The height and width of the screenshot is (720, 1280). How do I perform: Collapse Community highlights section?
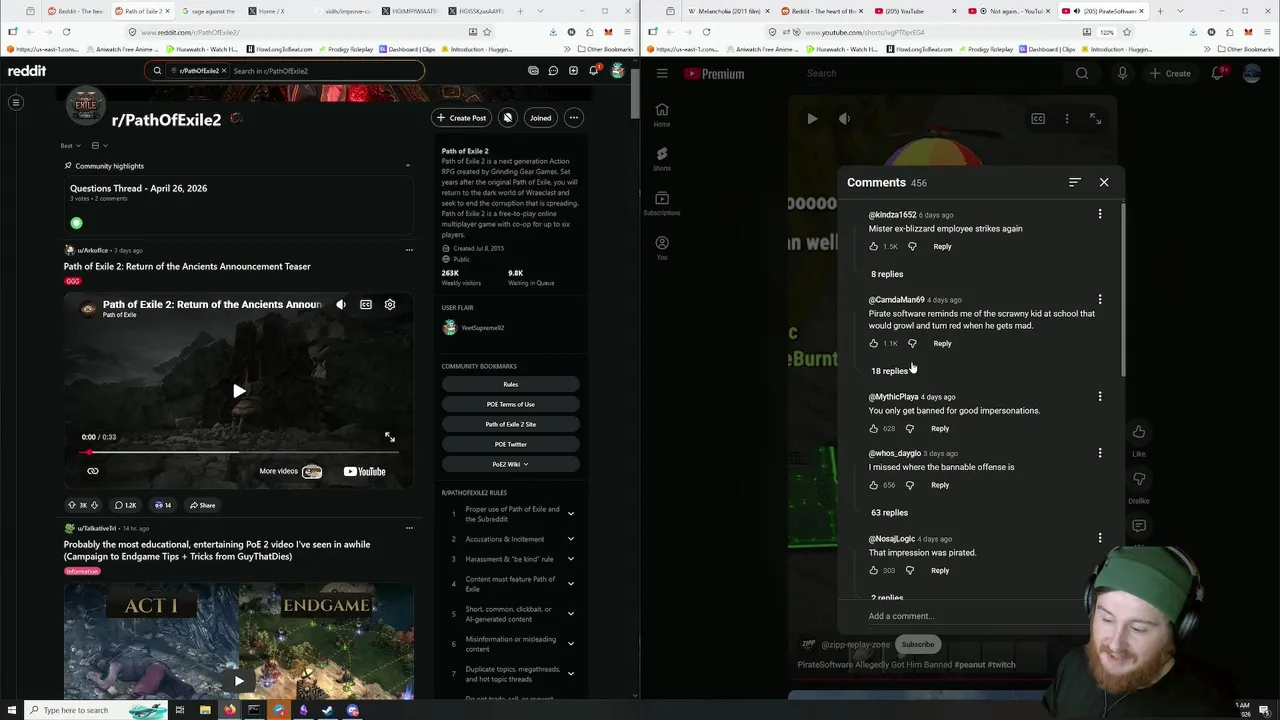[x=407, y=166]
